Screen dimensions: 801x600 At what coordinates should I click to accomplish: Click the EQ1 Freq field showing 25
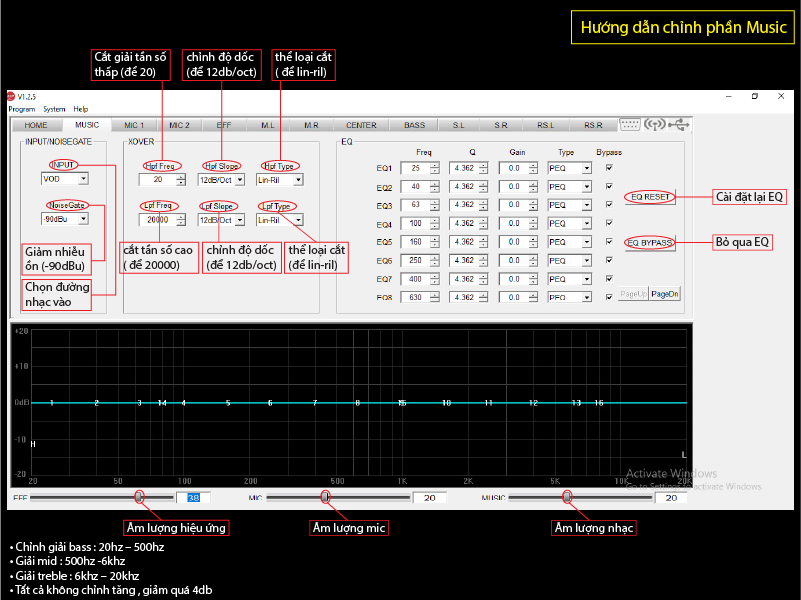click(415, 168)
